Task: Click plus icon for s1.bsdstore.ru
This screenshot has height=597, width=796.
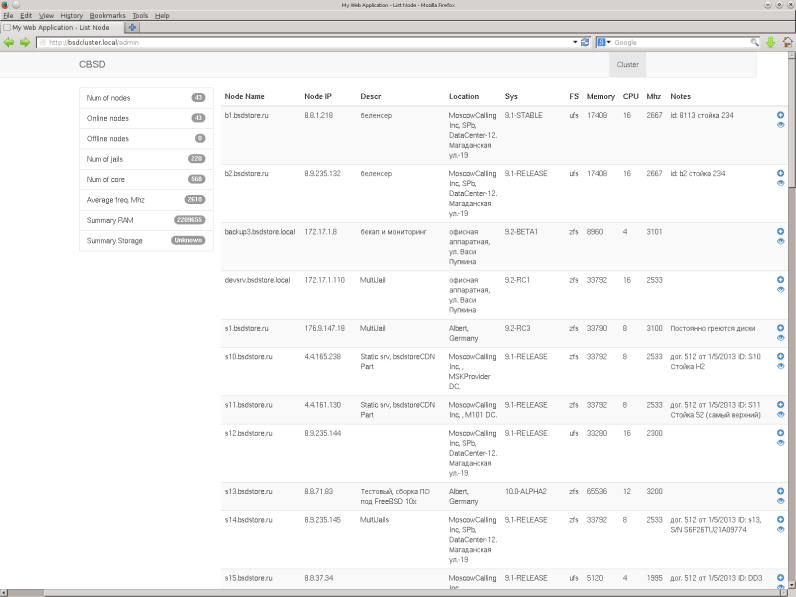Action: pyautogui.click(x=780, y=328)
